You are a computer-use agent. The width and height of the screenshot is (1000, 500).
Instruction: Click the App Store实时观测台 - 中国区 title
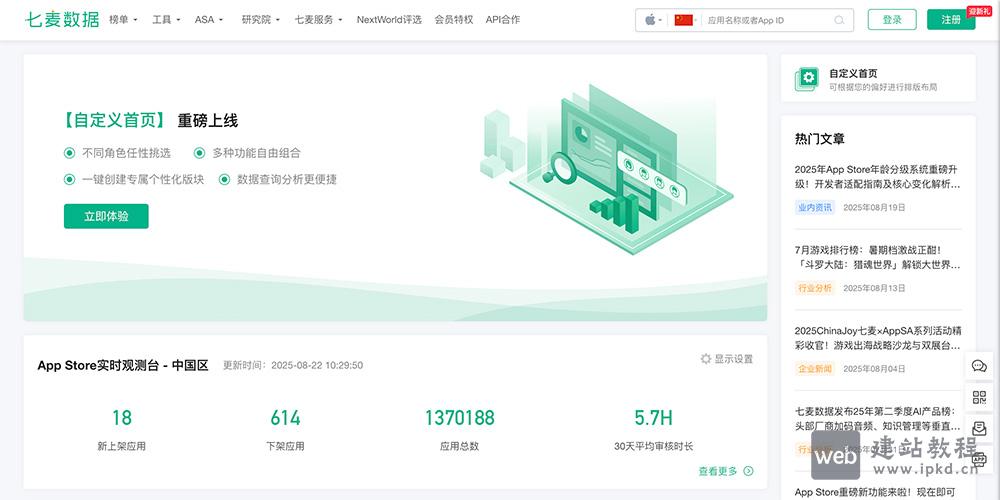click(x=123, y=365)
